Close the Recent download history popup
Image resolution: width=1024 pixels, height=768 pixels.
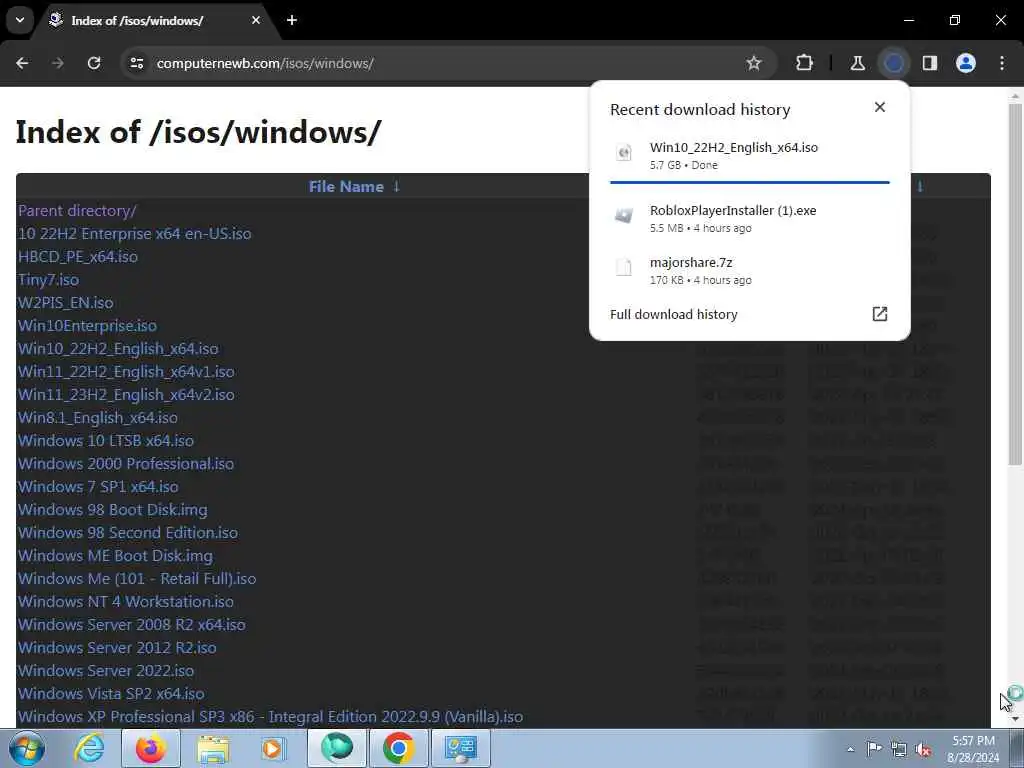tap(880, 107)
